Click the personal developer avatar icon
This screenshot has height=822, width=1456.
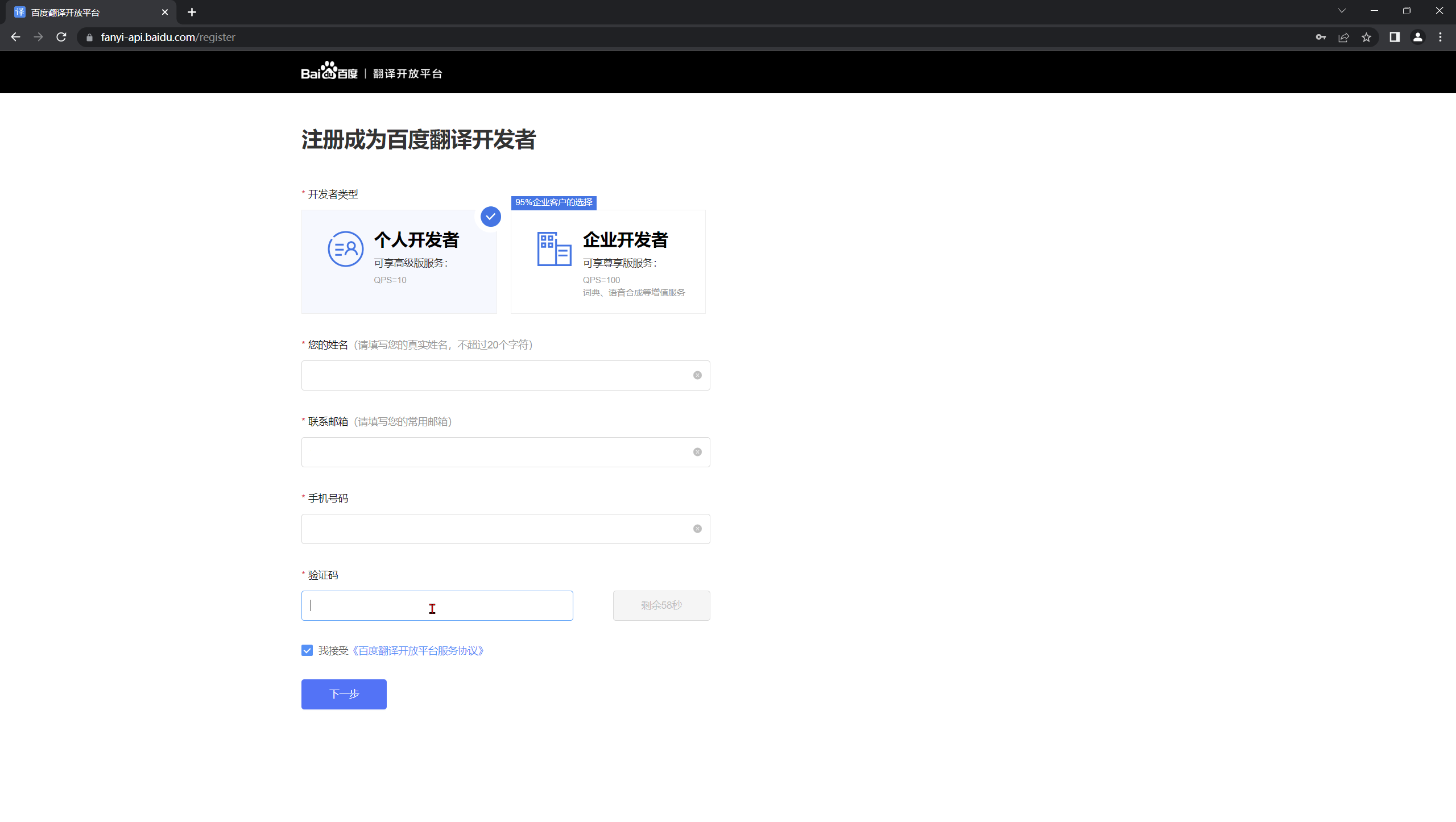click(x=346, y=249)
